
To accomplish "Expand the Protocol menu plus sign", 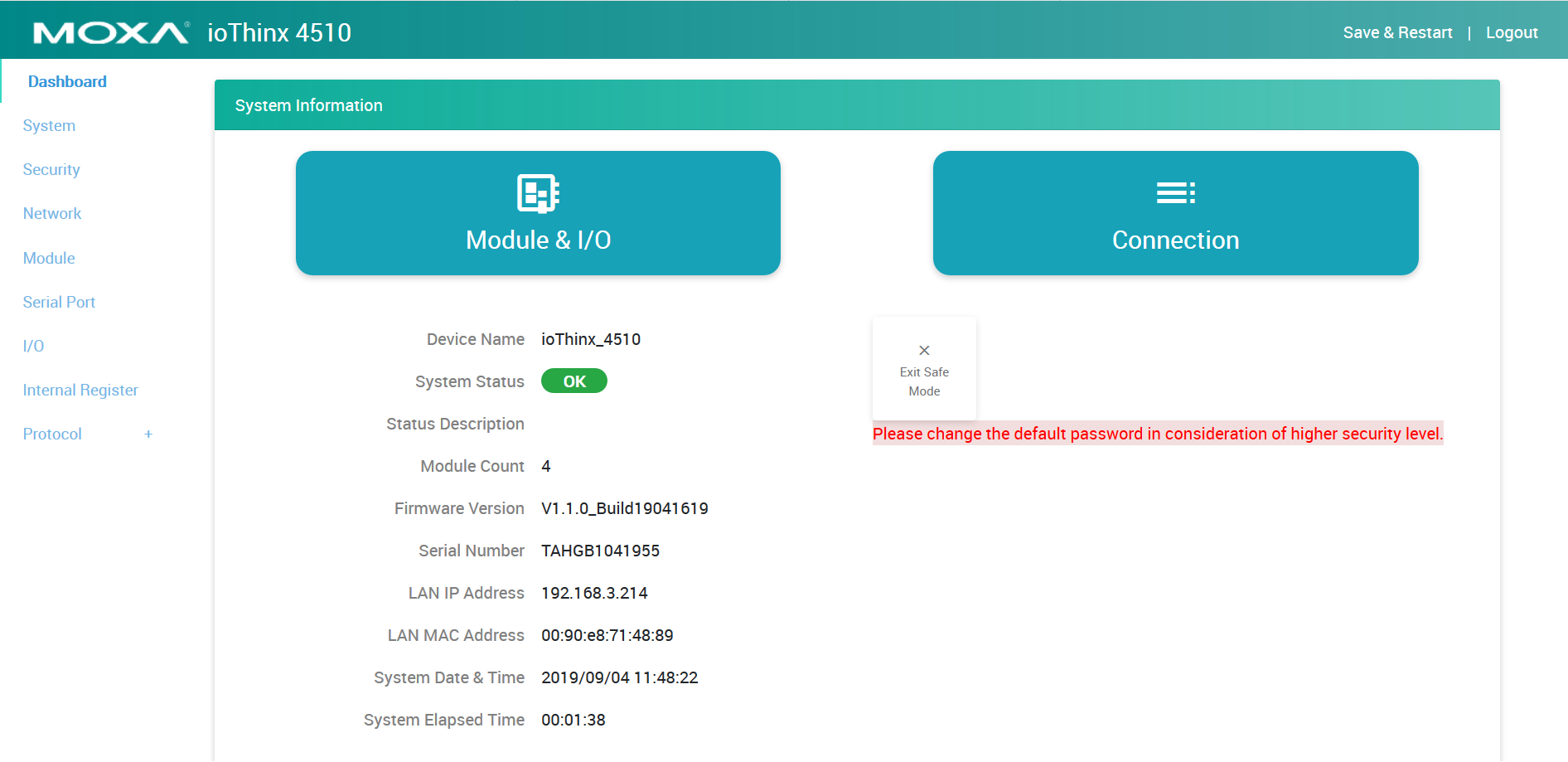I will tap(148, 434).
